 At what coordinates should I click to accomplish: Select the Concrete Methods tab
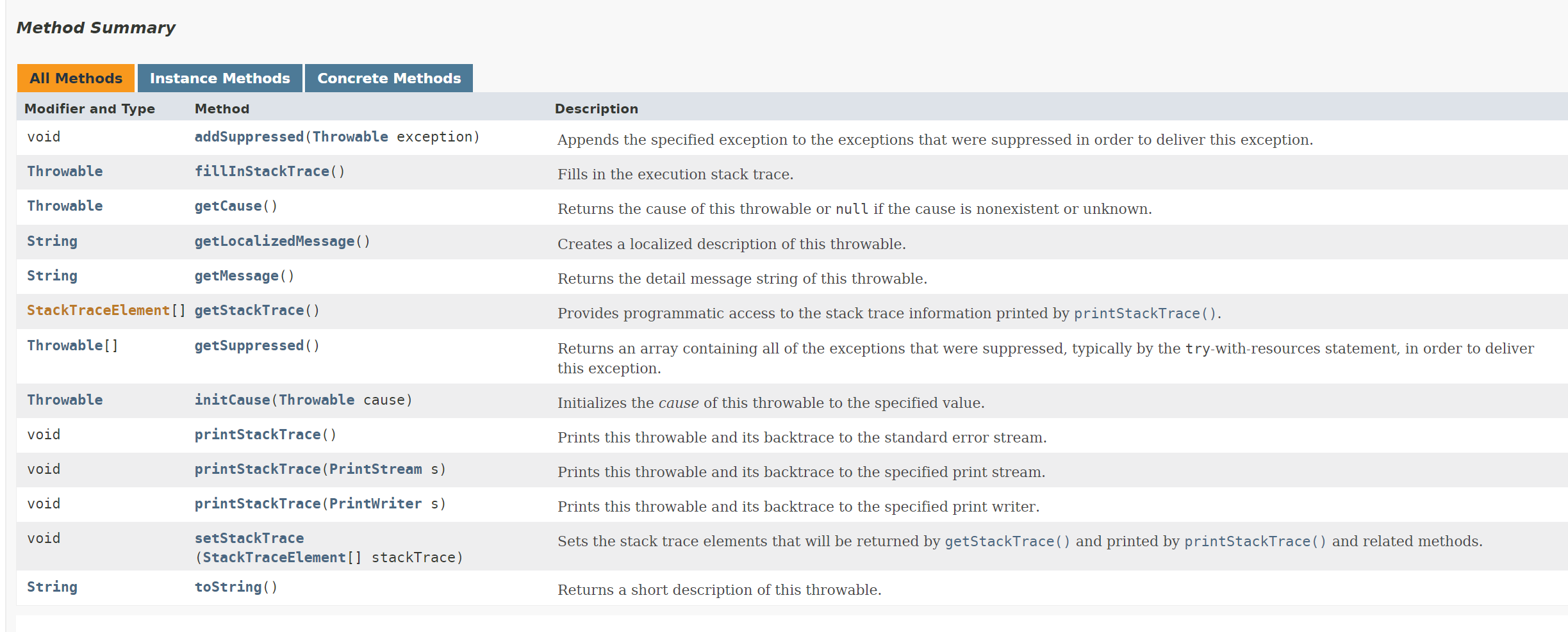click(389, 78)
